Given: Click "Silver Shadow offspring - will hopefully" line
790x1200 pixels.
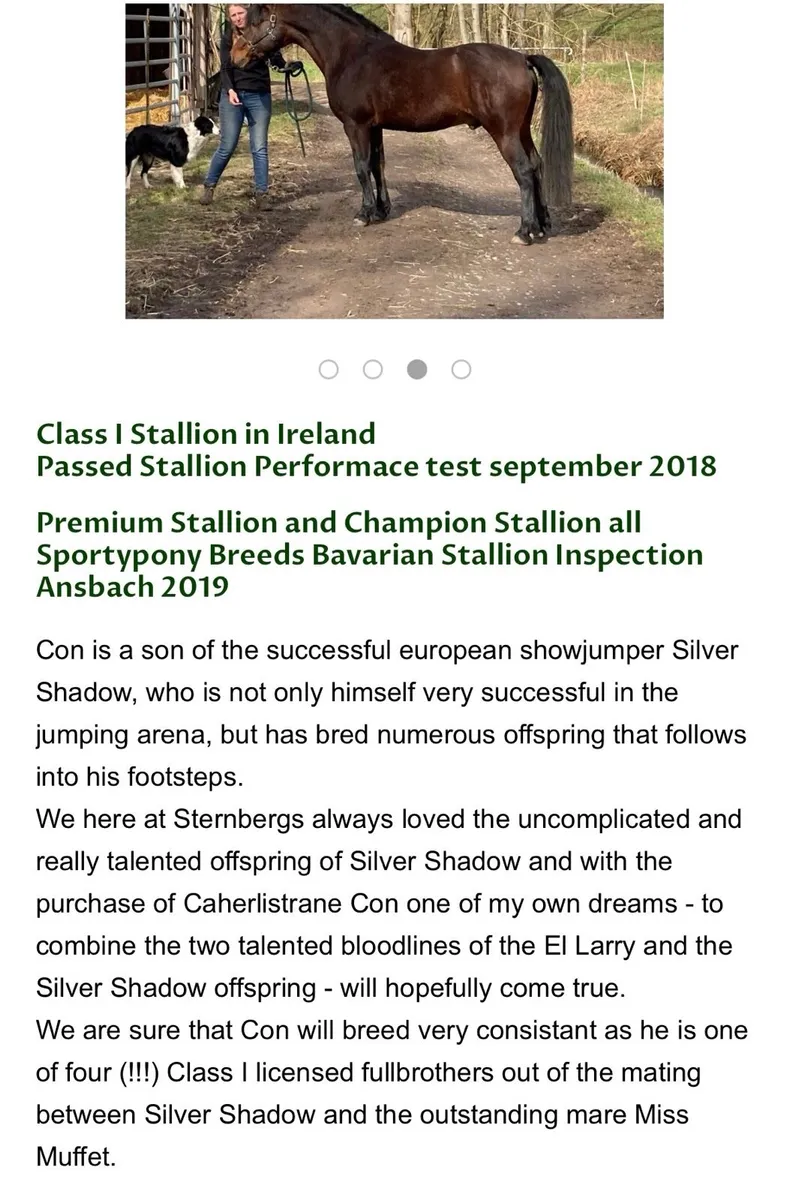Looking at the screenshot, I should [330, 988].
